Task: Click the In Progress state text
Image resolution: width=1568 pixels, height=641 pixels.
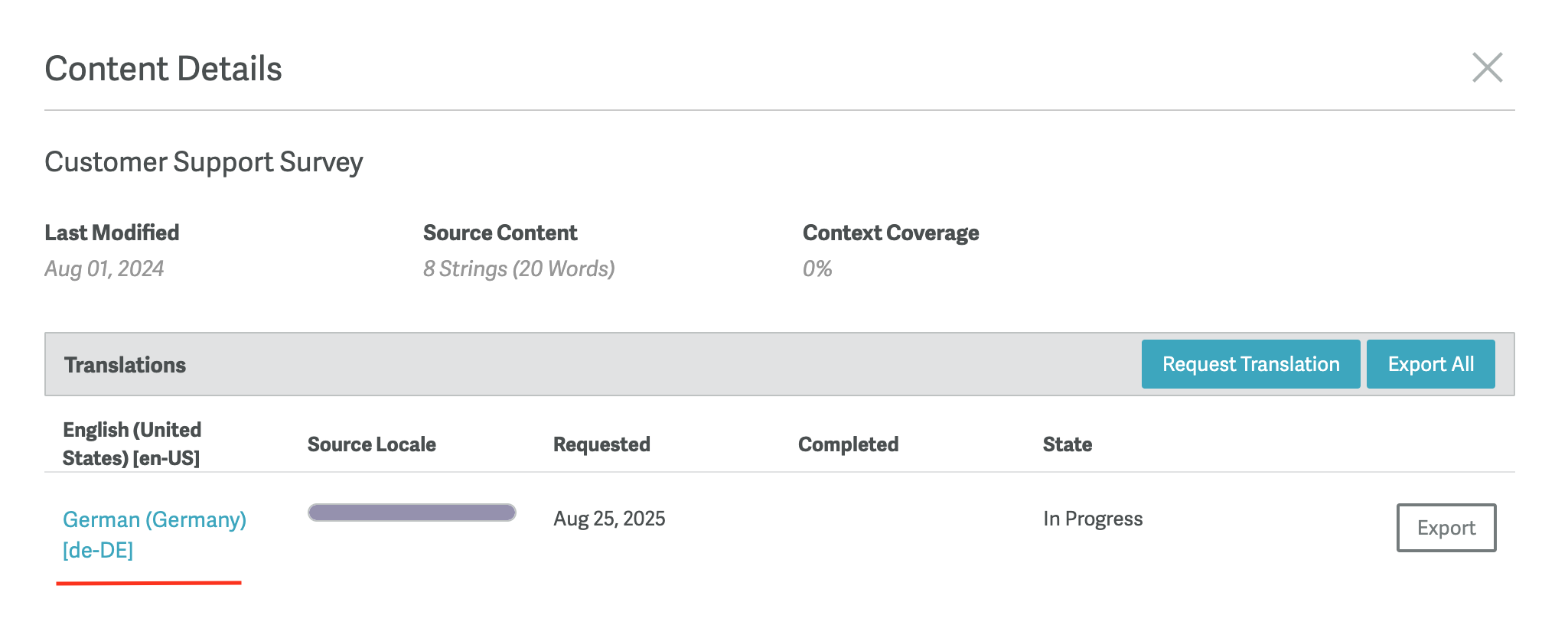Action: [1092, 519]
